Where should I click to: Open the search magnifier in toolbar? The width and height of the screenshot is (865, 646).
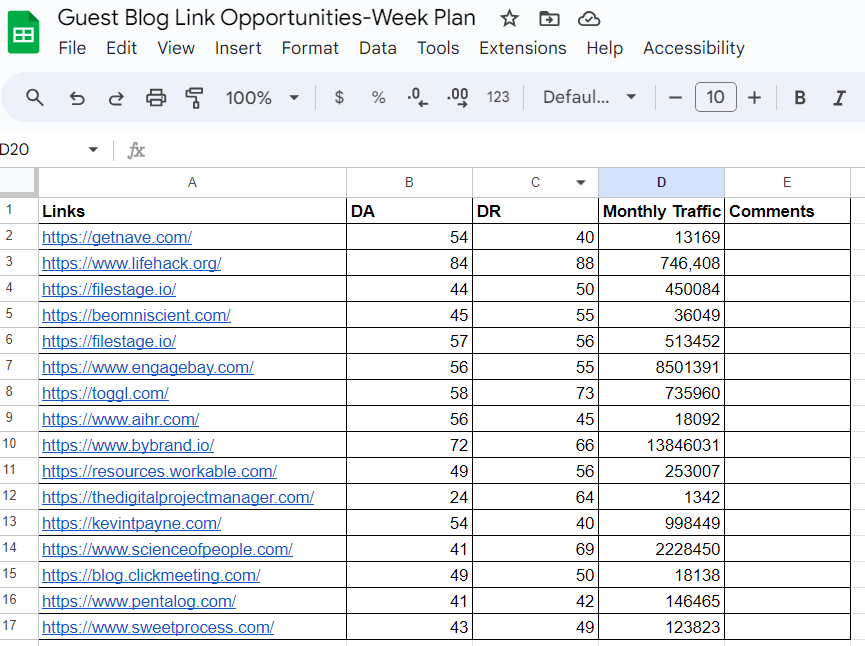35,98
